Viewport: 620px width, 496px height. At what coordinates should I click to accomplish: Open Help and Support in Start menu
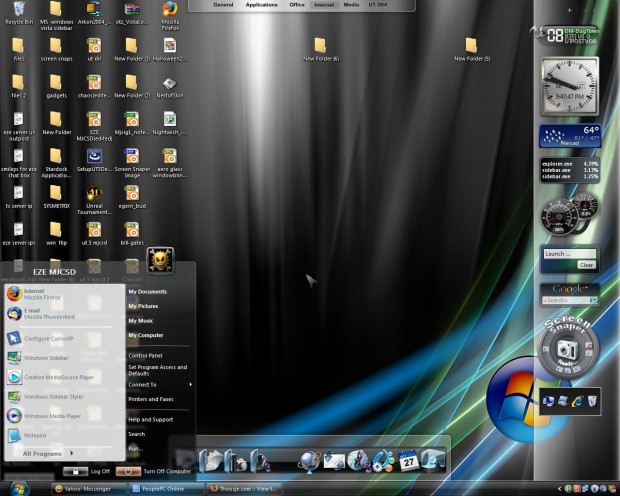click(151, 420)
